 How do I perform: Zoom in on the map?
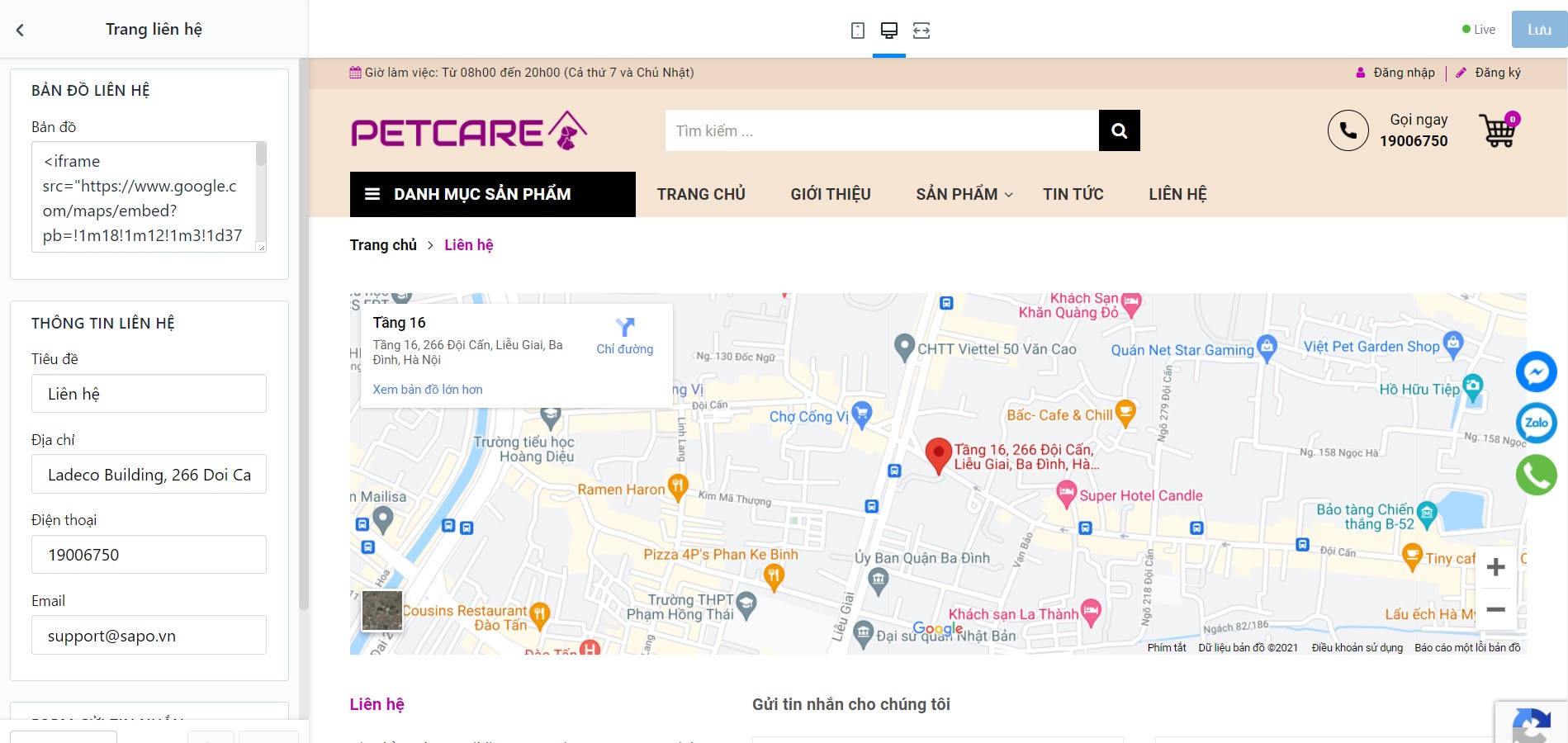1496,567
